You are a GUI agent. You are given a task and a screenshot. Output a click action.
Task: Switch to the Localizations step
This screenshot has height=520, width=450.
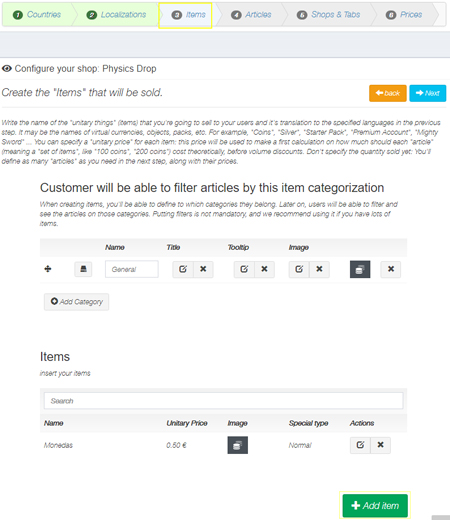[x=116, y=15]
